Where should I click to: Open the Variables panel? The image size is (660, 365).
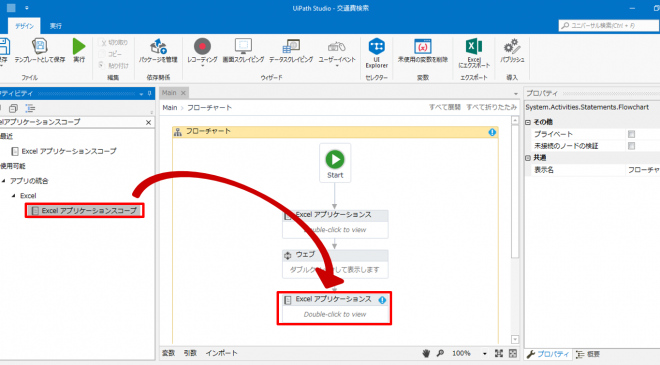pyautogui.click(x=168, y=353)
